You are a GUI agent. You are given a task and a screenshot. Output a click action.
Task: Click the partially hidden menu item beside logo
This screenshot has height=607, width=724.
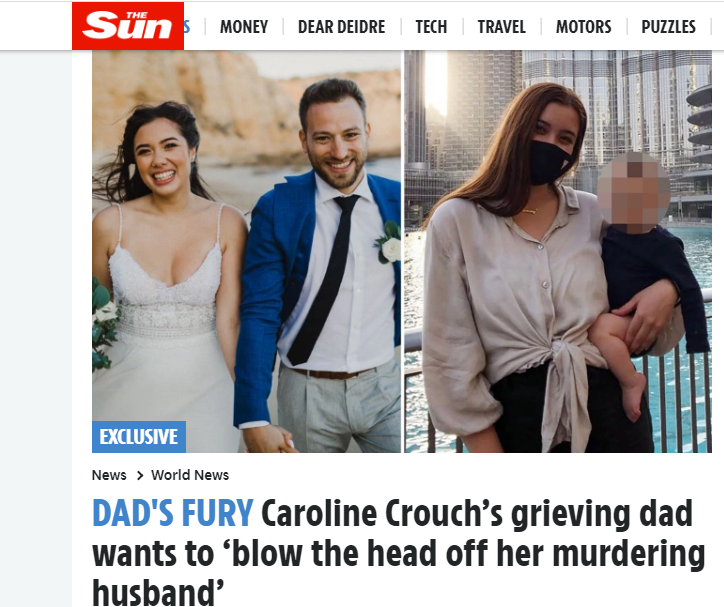(187, 27)
